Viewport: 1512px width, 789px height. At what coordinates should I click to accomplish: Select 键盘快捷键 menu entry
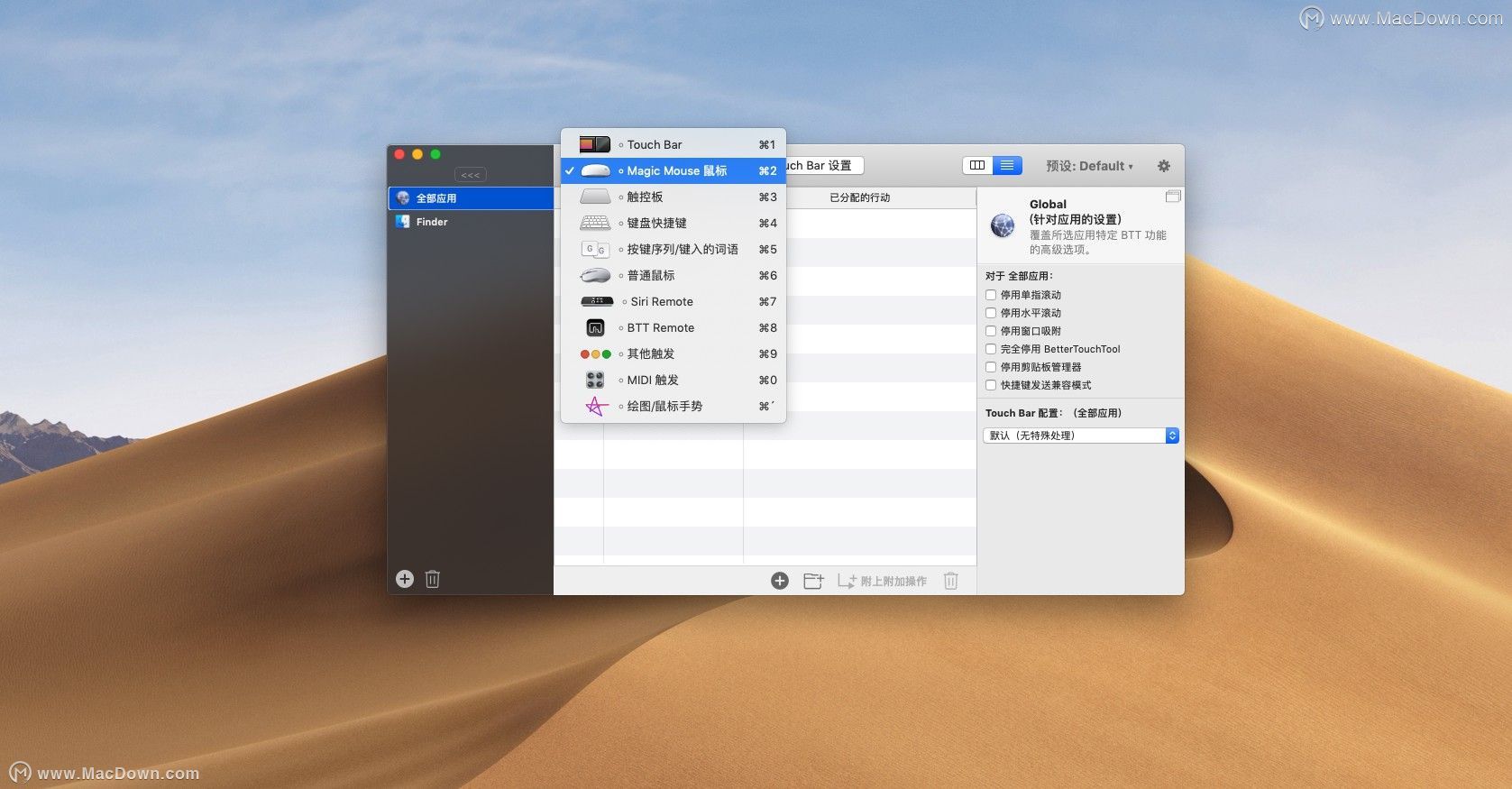pos(674,223)
